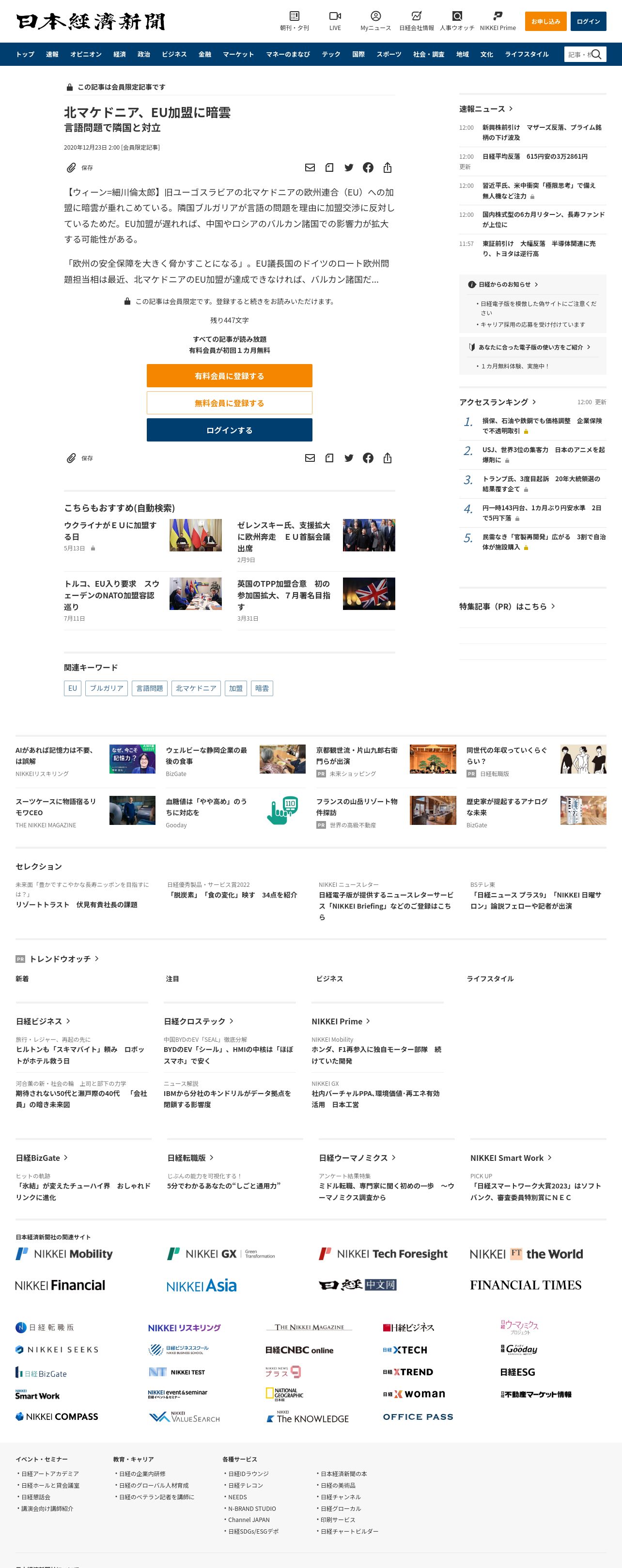Select マーケット in the navigation bar
This screenshot has width=622, height=1568.
point(238,54)
